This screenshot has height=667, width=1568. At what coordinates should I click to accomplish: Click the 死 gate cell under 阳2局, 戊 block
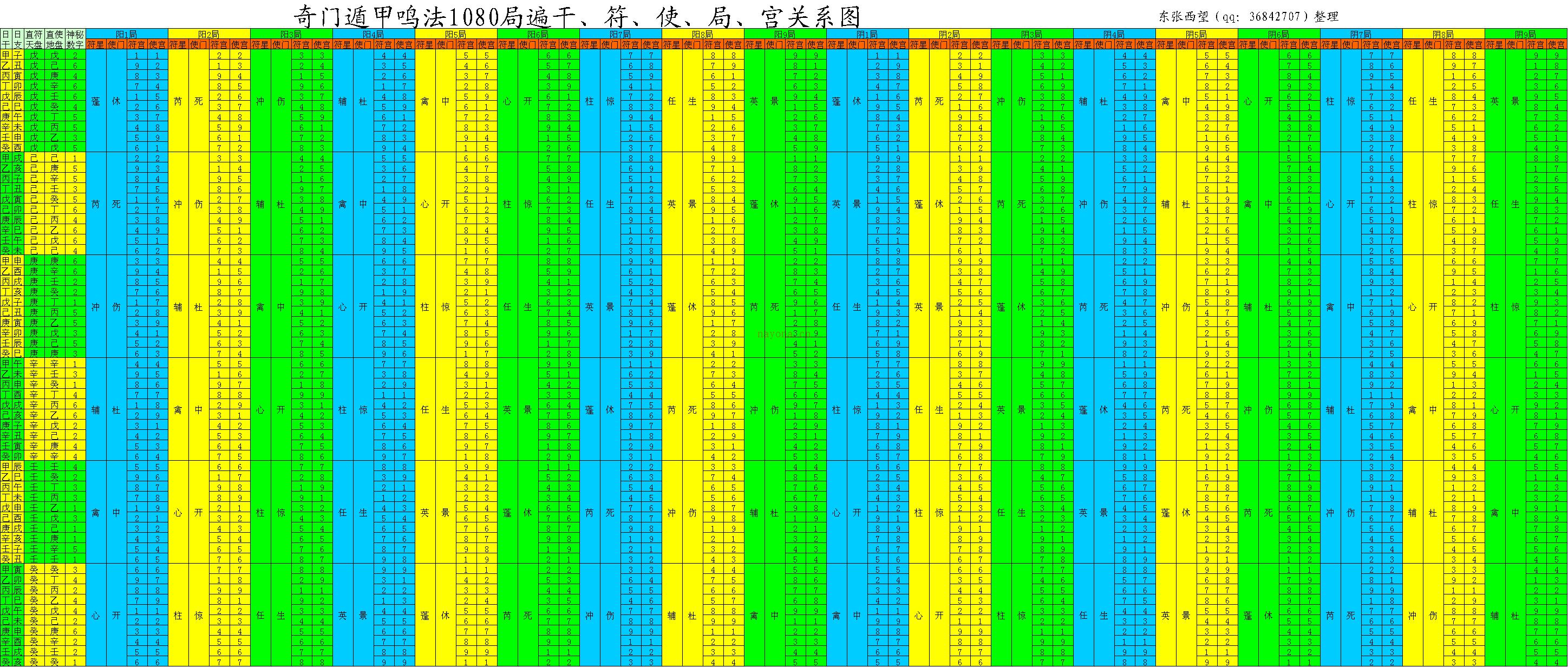(198, 101)
